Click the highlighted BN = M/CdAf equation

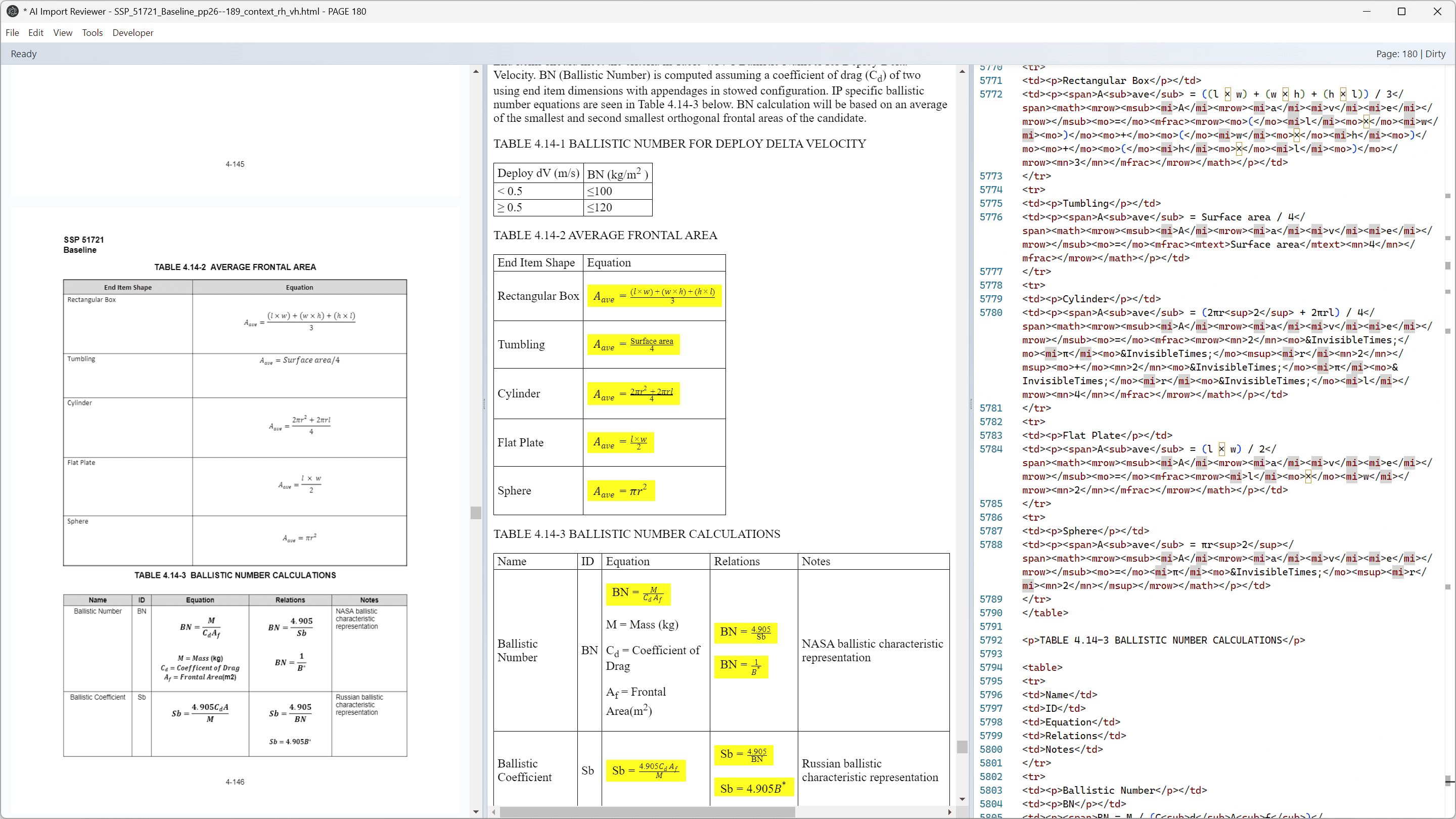[638, 594]
